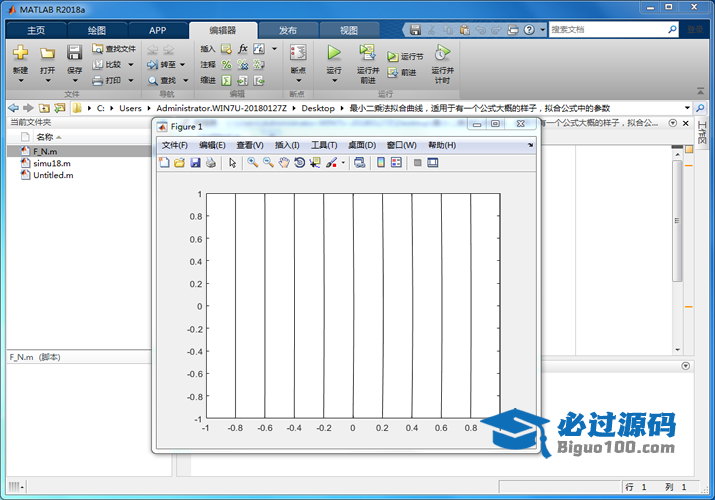
Task: Select the Pan hand tool in Figure 1
Action: 284,162
